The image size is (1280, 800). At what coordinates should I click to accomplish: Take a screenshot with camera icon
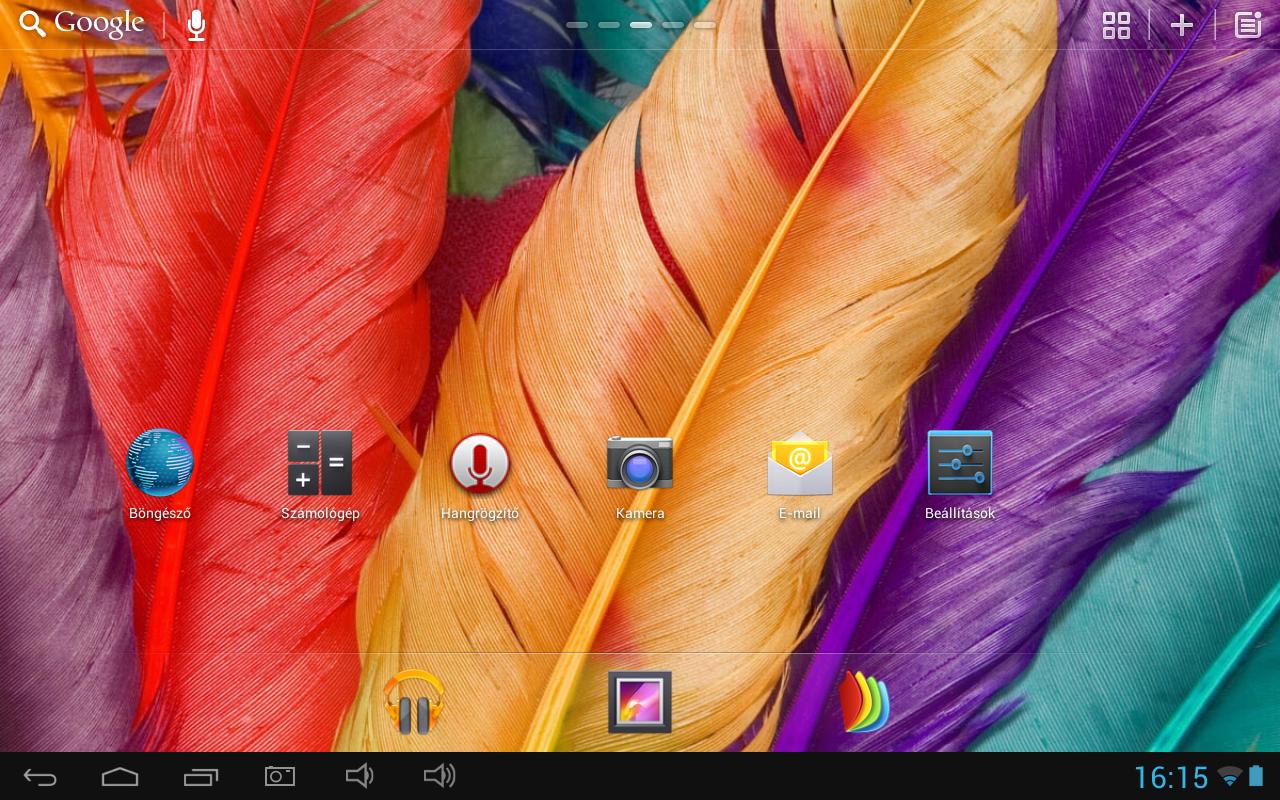(x=280, y=776)
